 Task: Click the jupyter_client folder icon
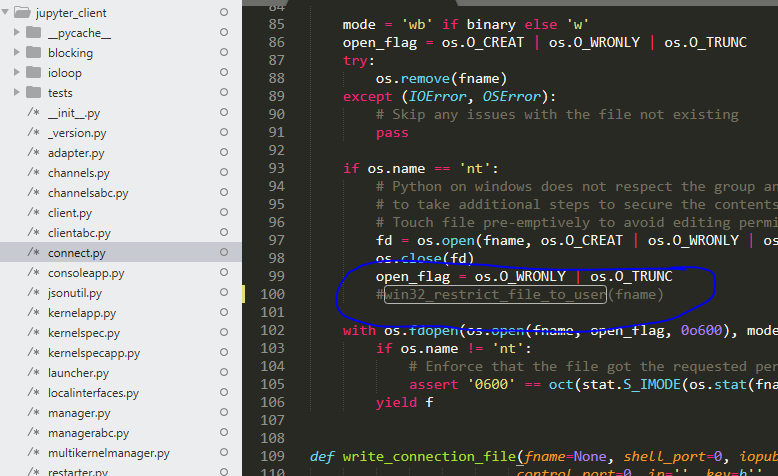click(x=22, y=12)
